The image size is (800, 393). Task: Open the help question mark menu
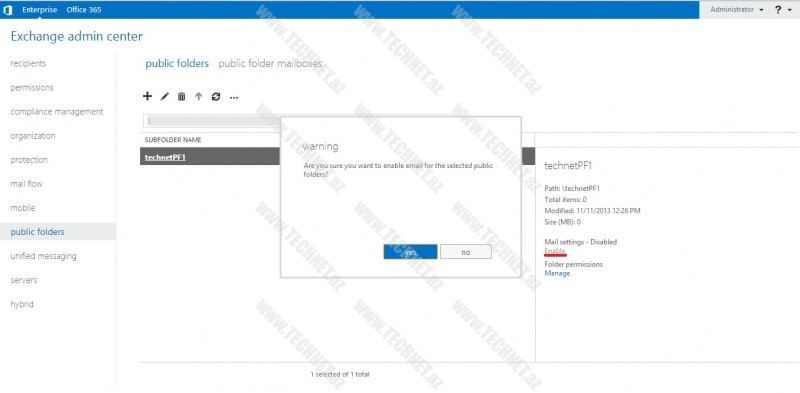[778, 10]
